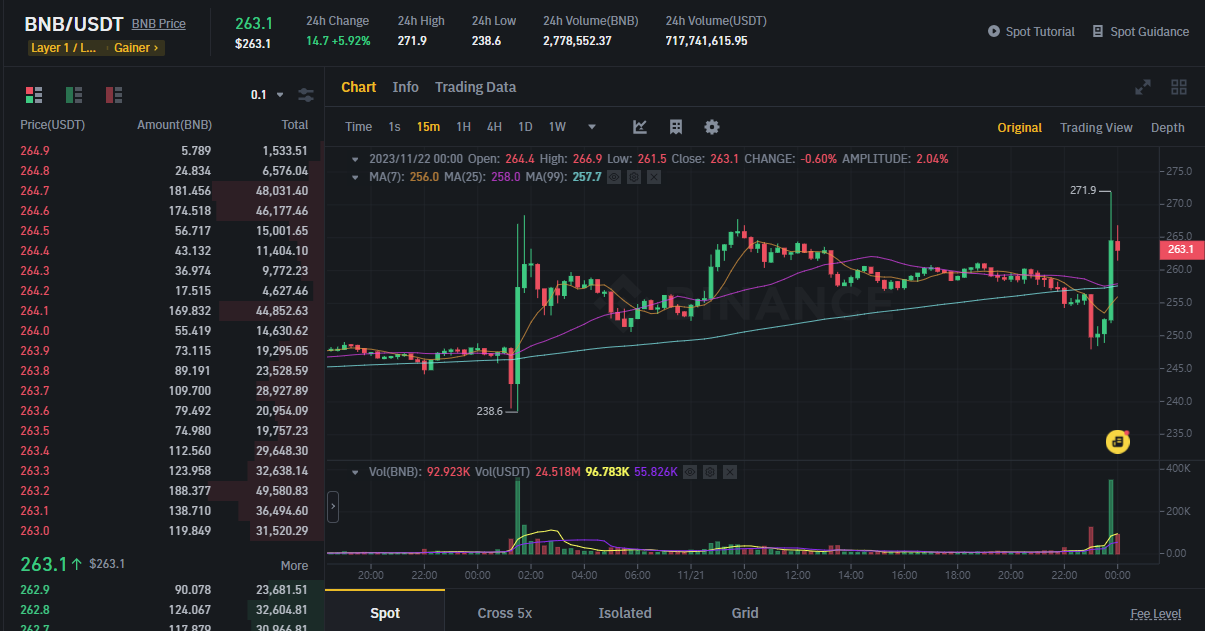Image resolution: width=1205 pixels, height=631 pixels.
Task: Switch to the Chart tab
Action: [358, 87]
